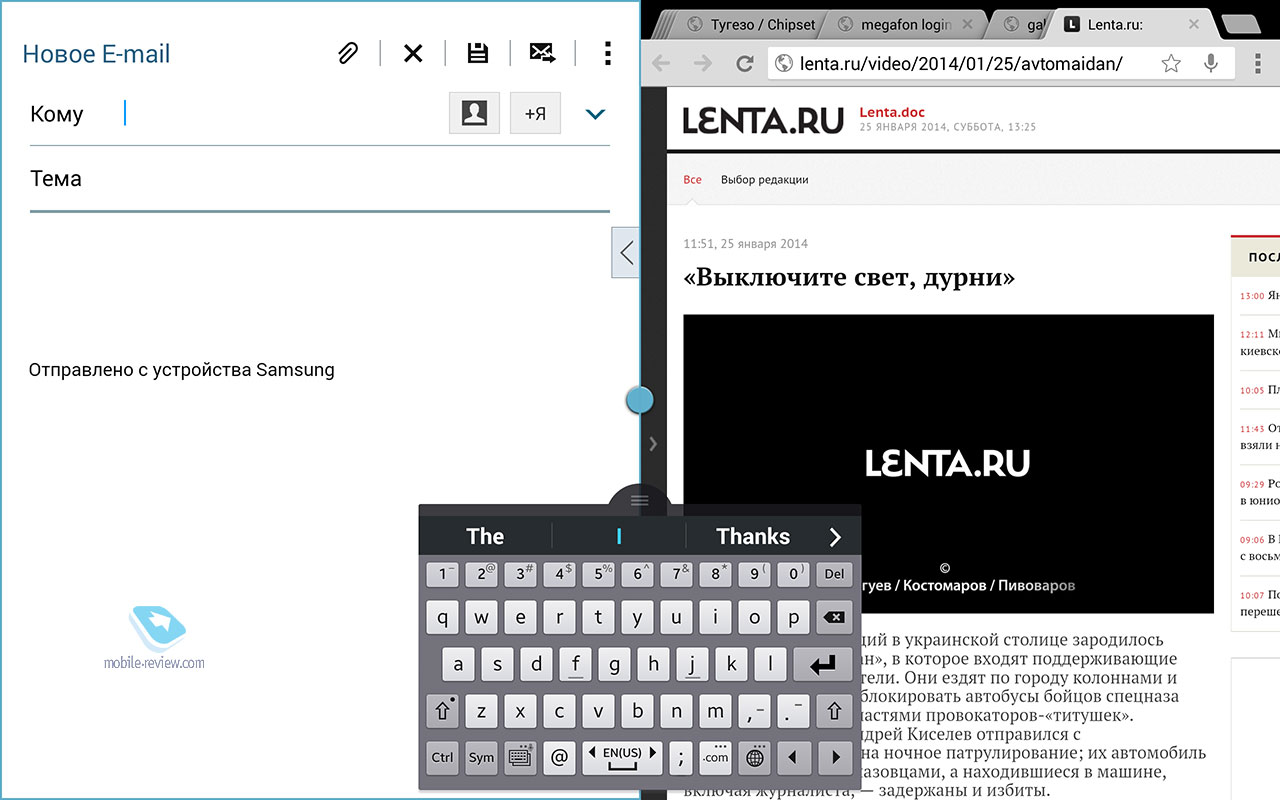Open the Lenta.doc link
Viewport: 1280px width, 800px height.
tap(893, 112)
